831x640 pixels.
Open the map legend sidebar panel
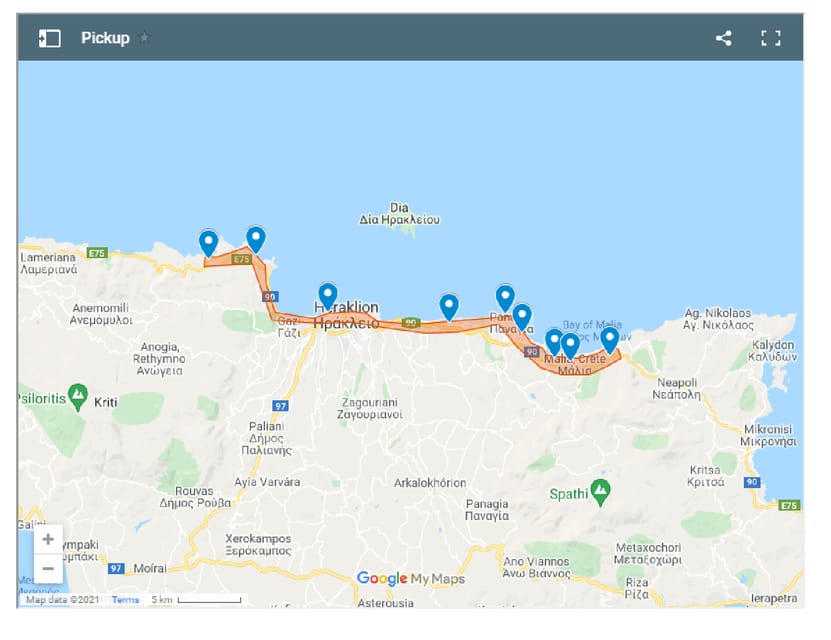[50, 38]
